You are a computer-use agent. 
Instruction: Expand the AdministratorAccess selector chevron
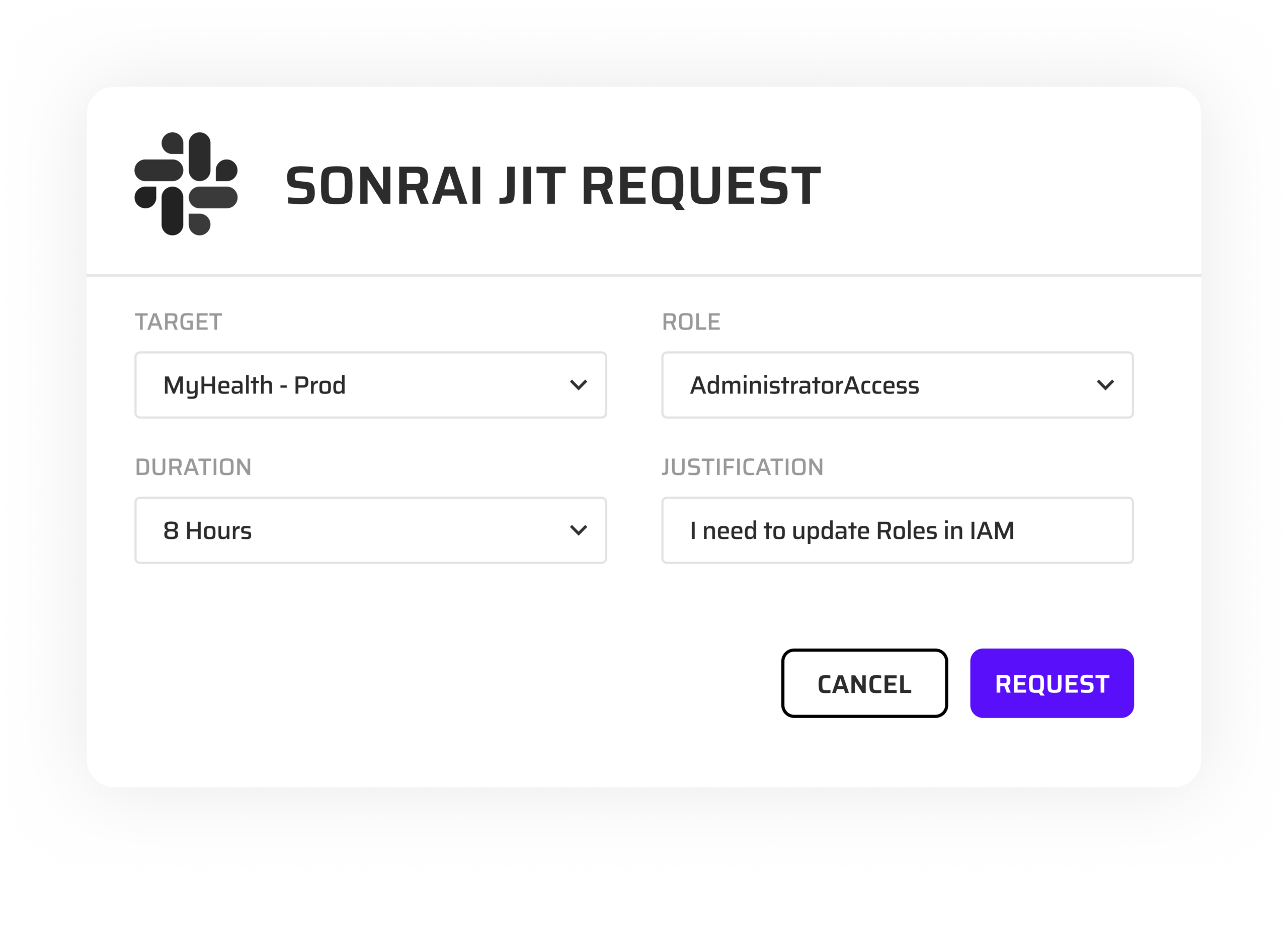1105,385
